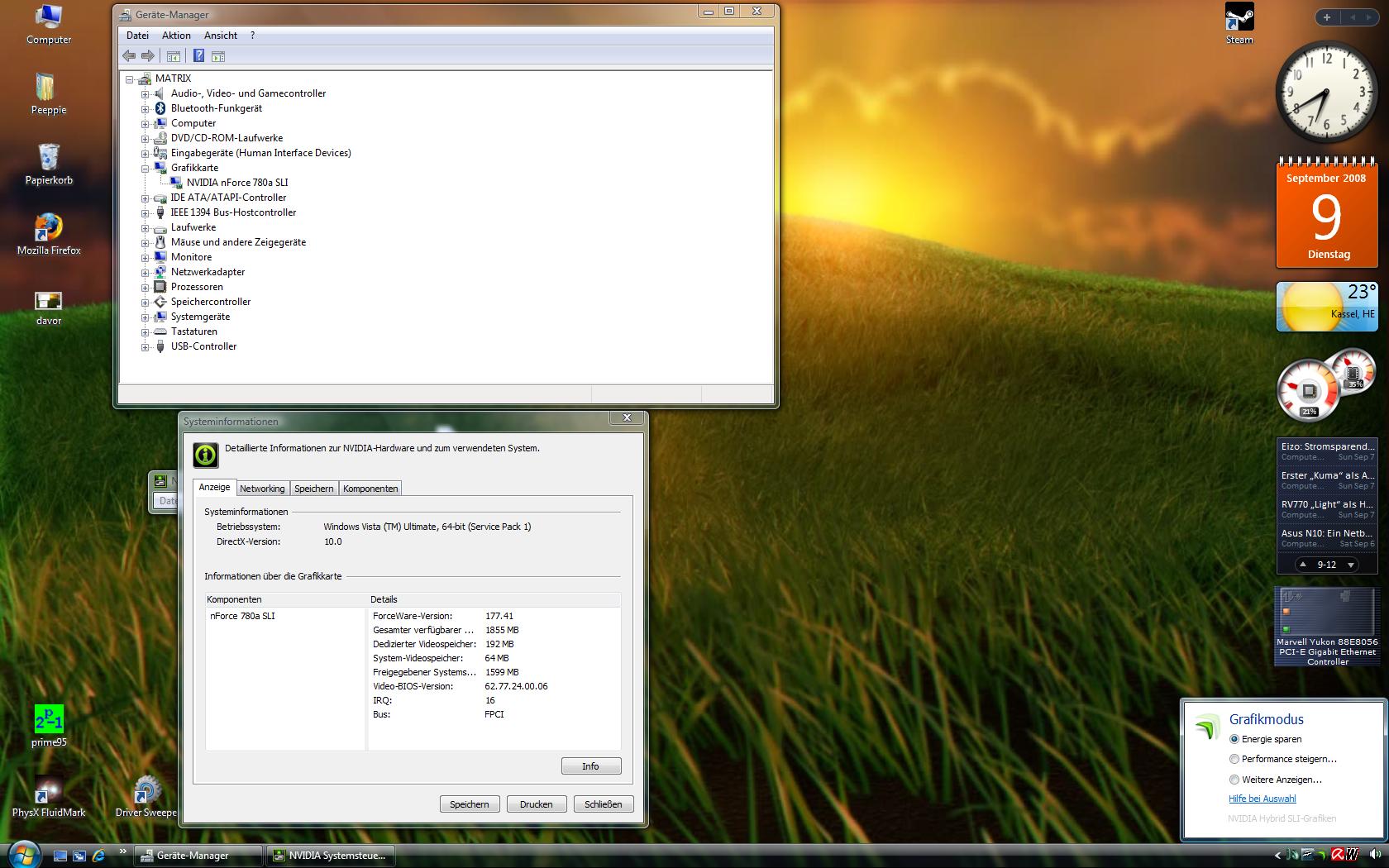Launch the PhysX FluidMark shortcut
This screenshot has width=1389, height=868.
click(49, 797)
